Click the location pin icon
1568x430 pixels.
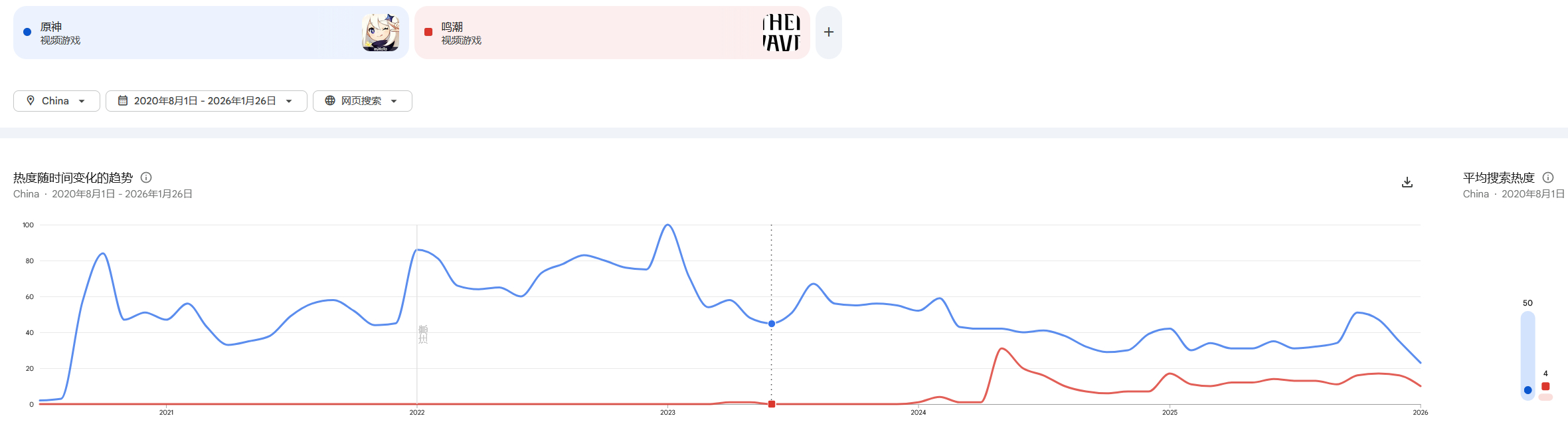pyautogui.click(x=31, y=100)
